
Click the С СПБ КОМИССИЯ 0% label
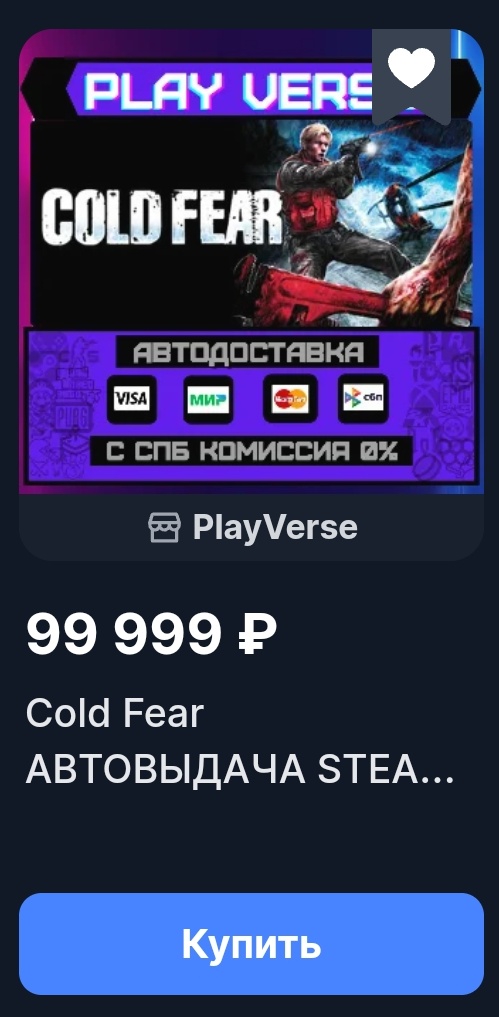click(250, 451)
